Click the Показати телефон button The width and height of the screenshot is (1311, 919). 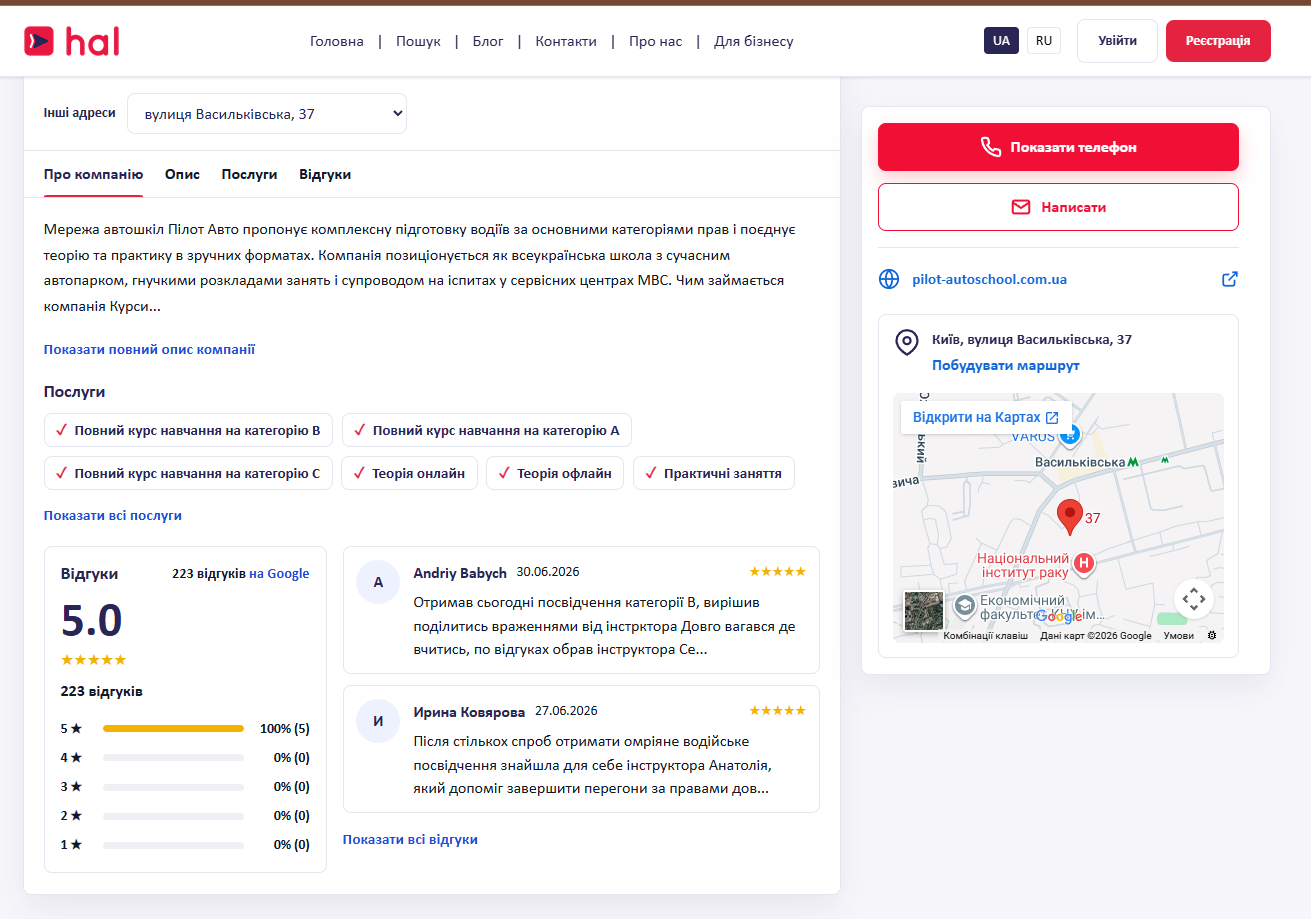[1058, 147]
